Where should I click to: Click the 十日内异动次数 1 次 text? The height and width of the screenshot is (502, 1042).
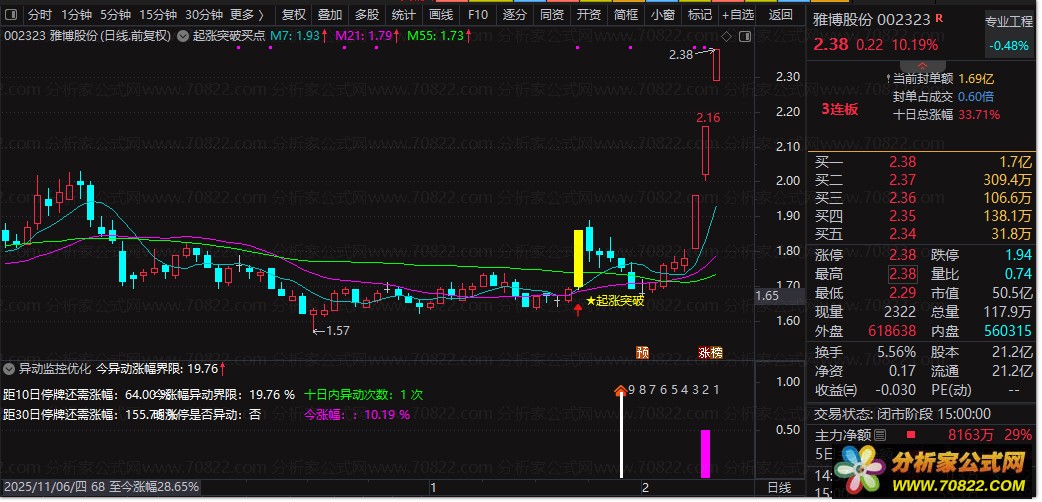coord(364,394)
